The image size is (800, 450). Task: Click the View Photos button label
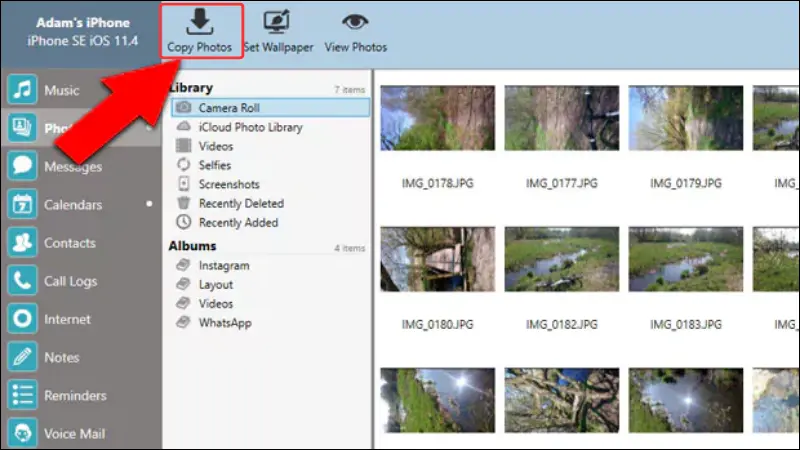tap(356, 47)
